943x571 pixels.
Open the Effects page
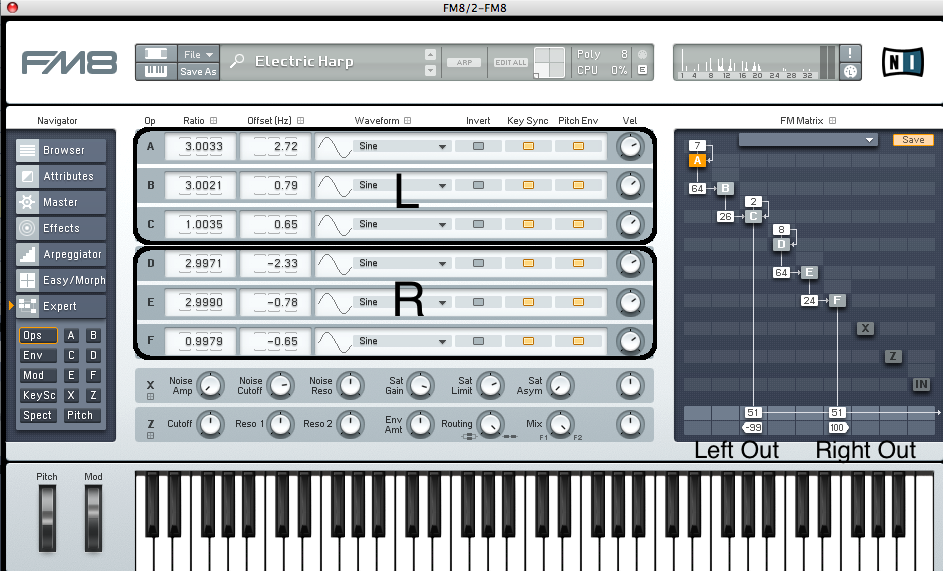click(x=61, y=228)
